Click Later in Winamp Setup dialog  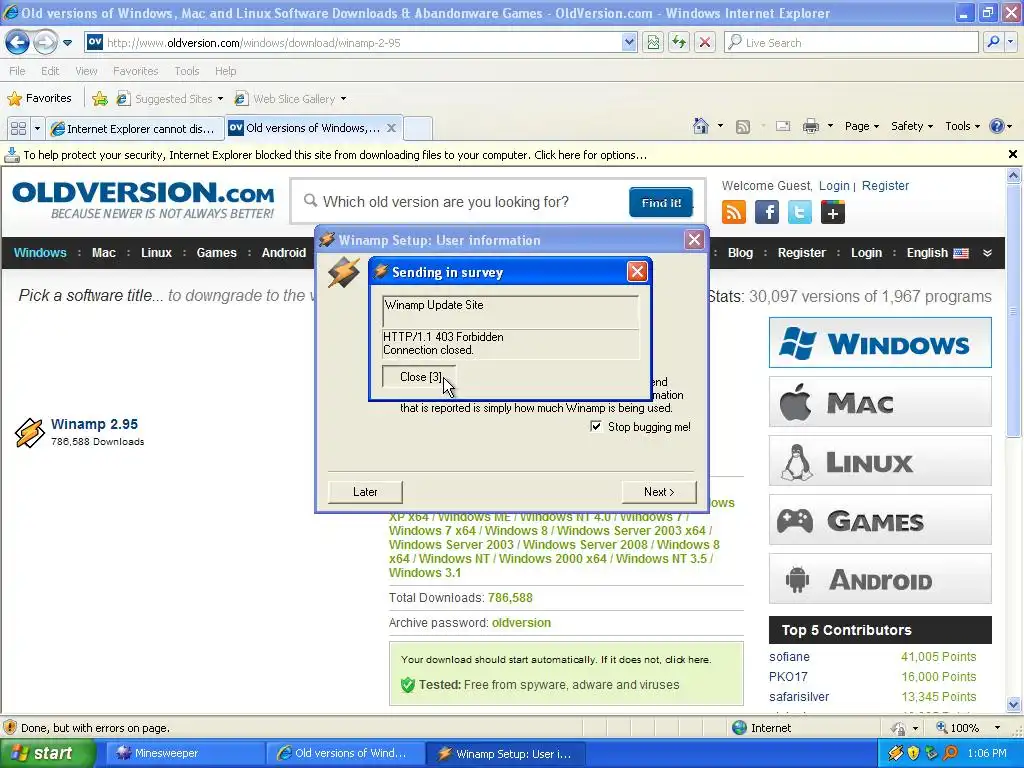[365, 492]
